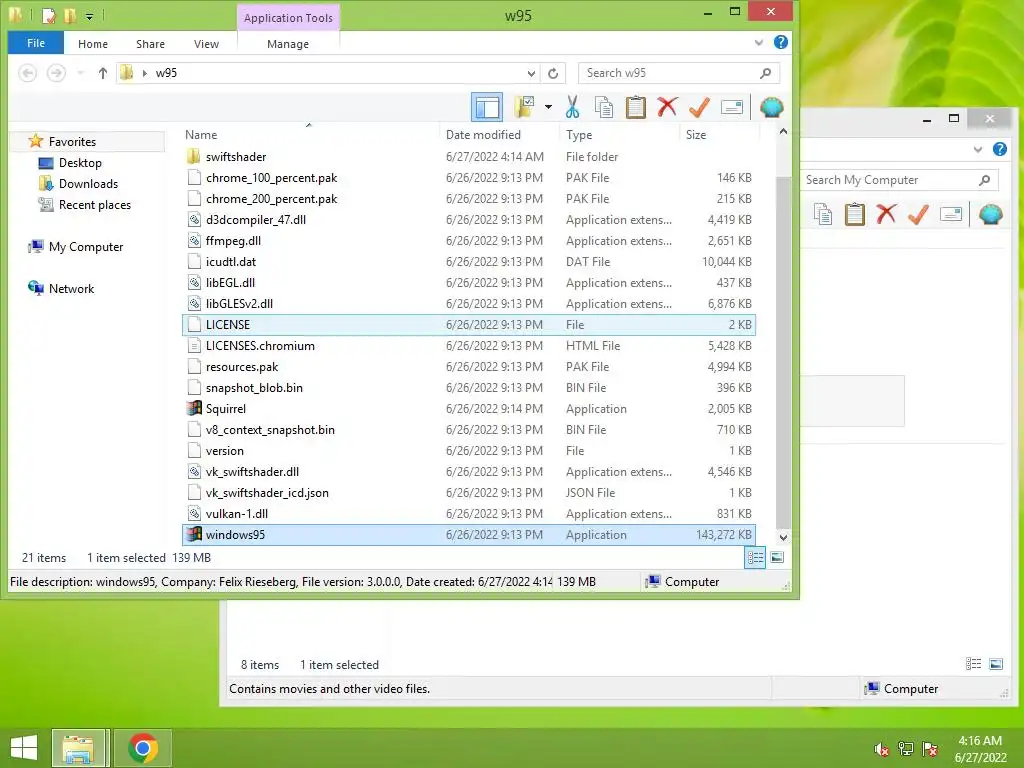The image size is (1024, 768).
Task: Open help in w95 window
Action: coord(780,42)
